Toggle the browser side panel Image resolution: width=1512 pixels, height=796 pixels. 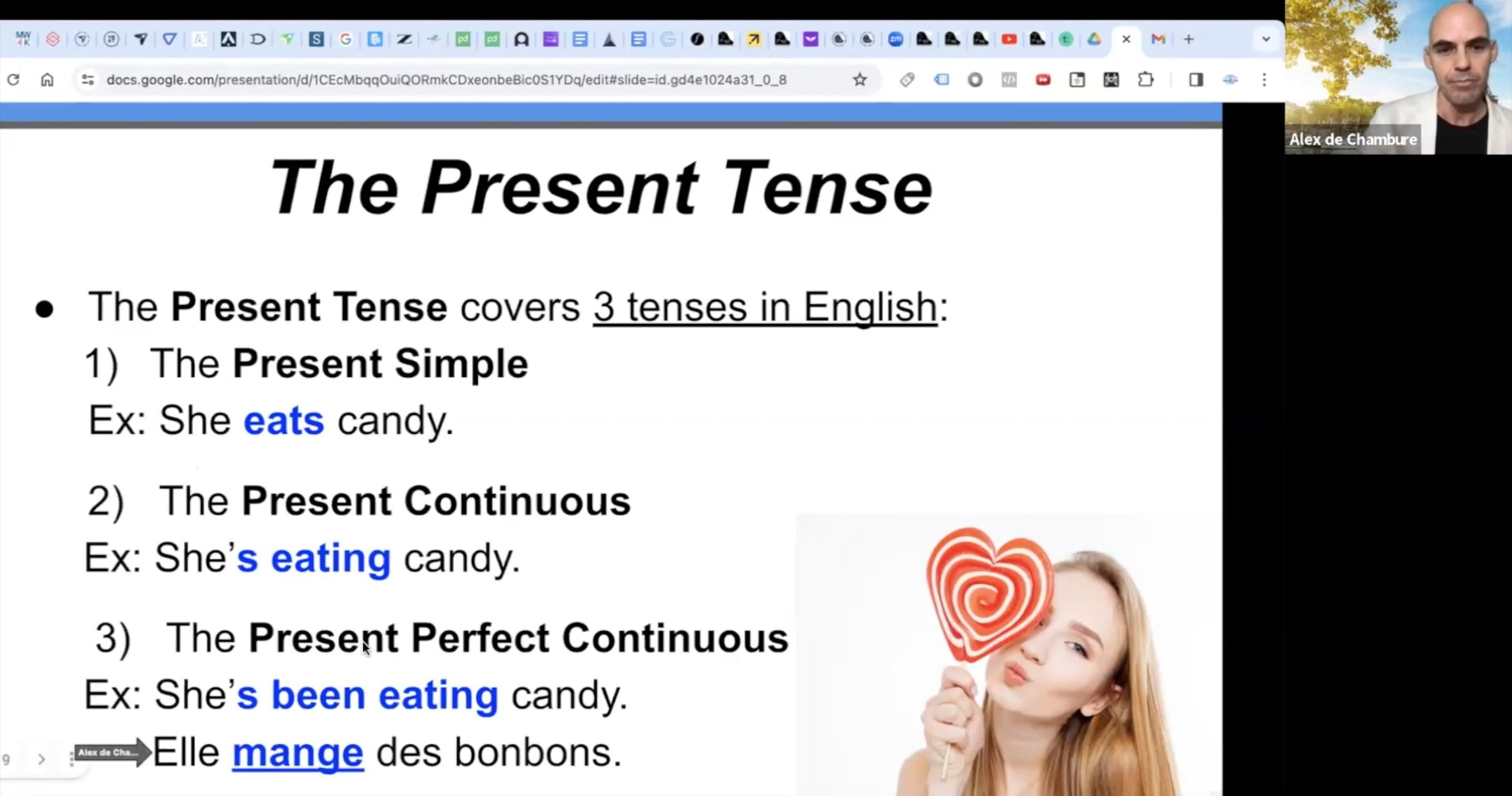pyautogui.click(x=1196, y=80)
